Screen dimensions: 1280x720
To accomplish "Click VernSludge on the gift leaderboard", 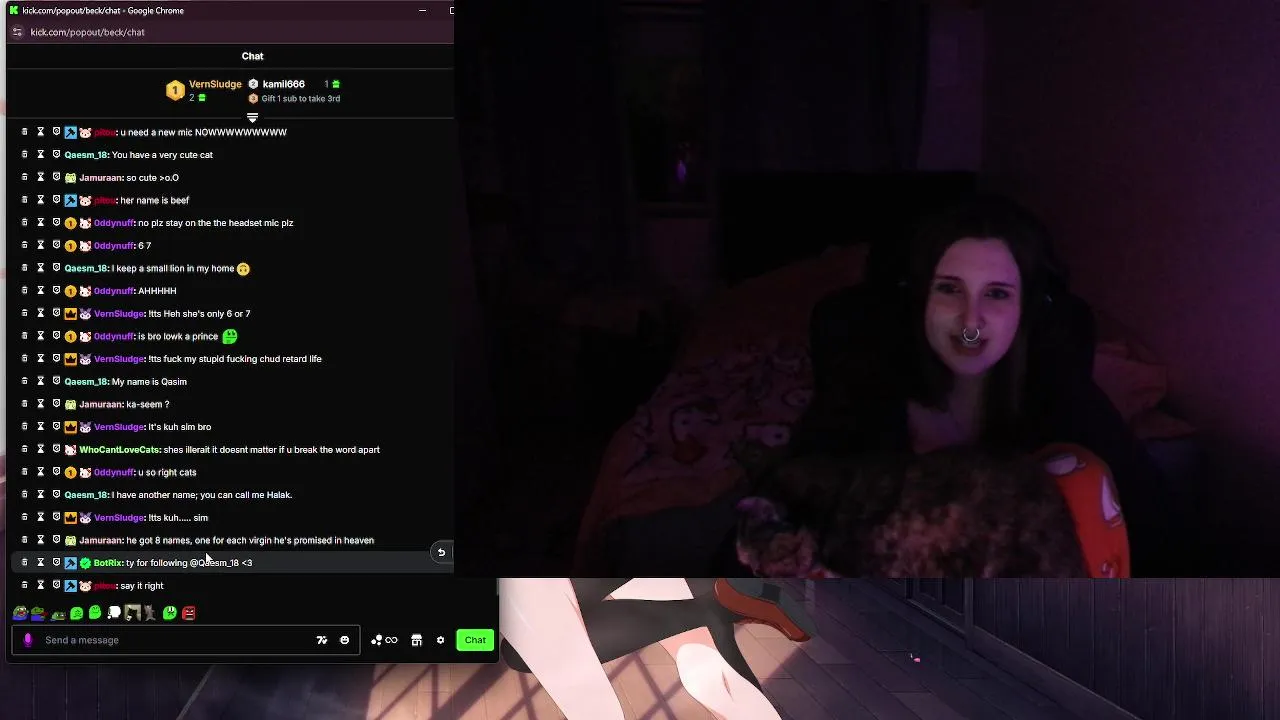I will (215, 84).
